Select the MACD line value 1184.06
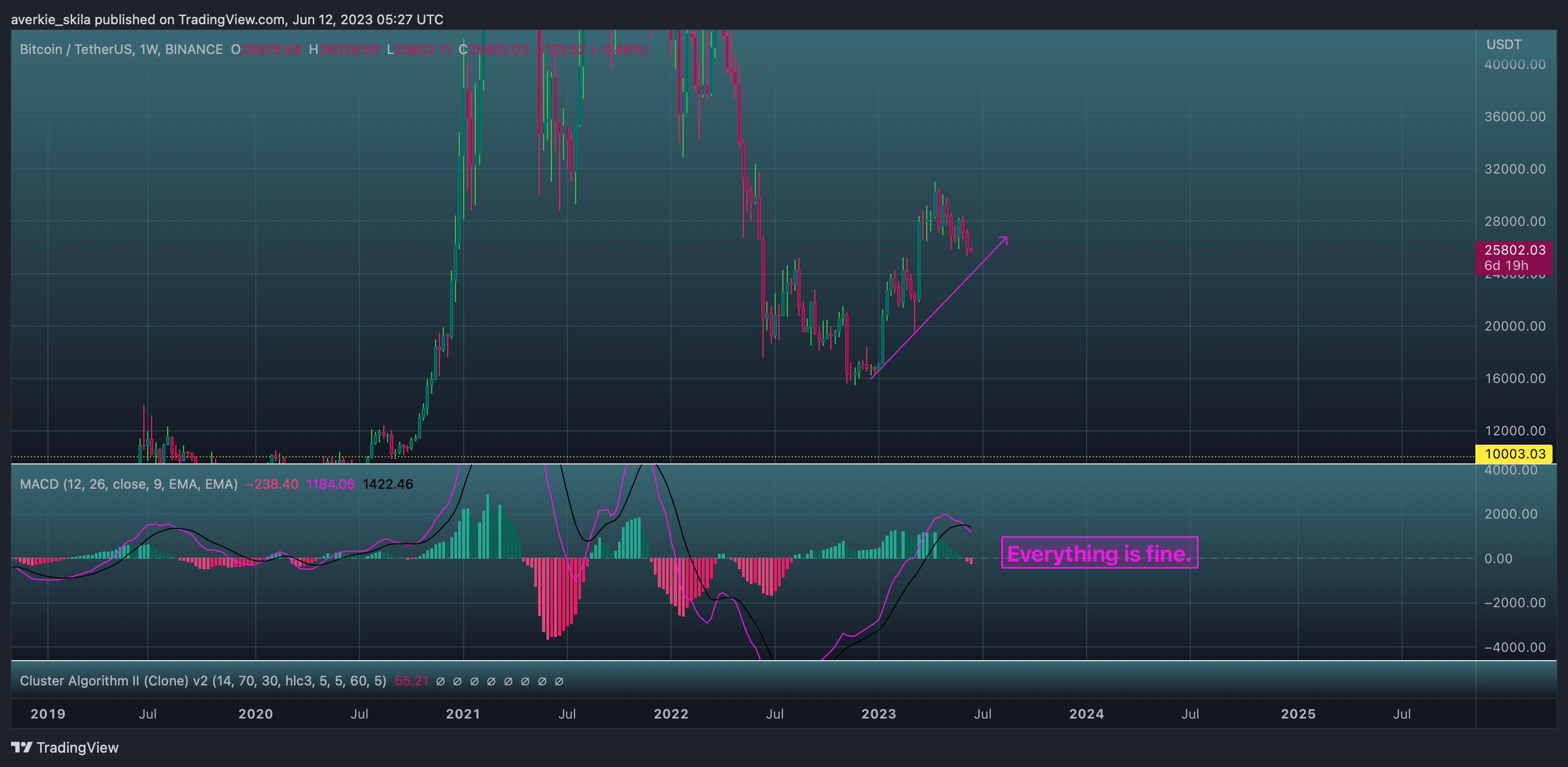 (330, 484)
